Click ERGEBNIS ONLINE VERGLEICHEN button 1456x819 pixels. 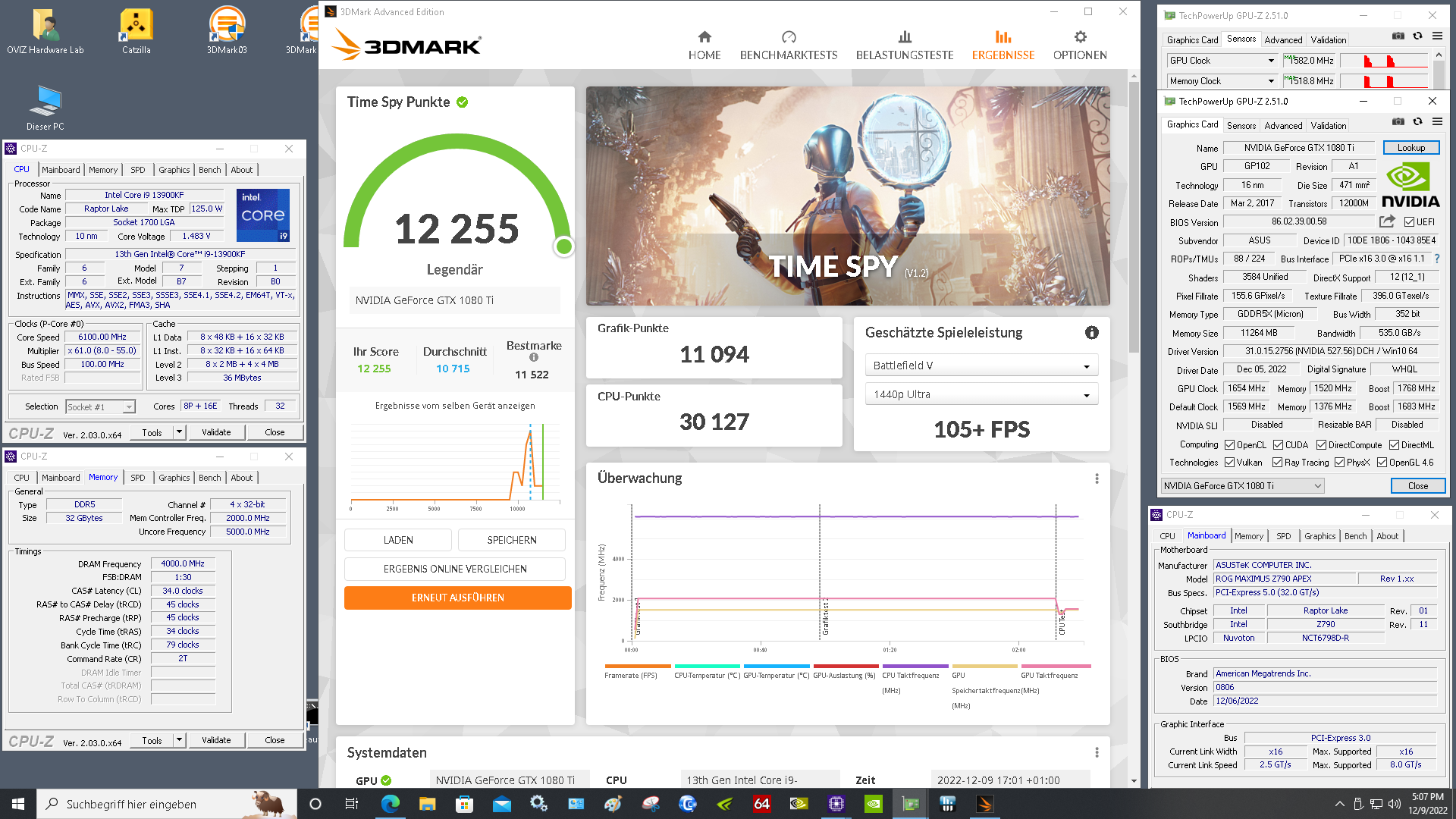tap(455, 569)
